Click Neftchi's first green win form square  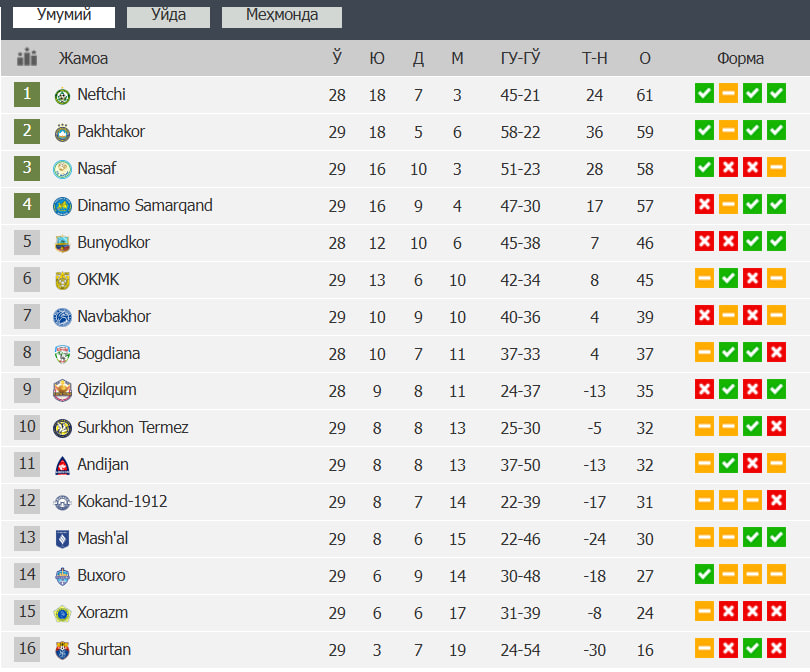pos(704,94)
